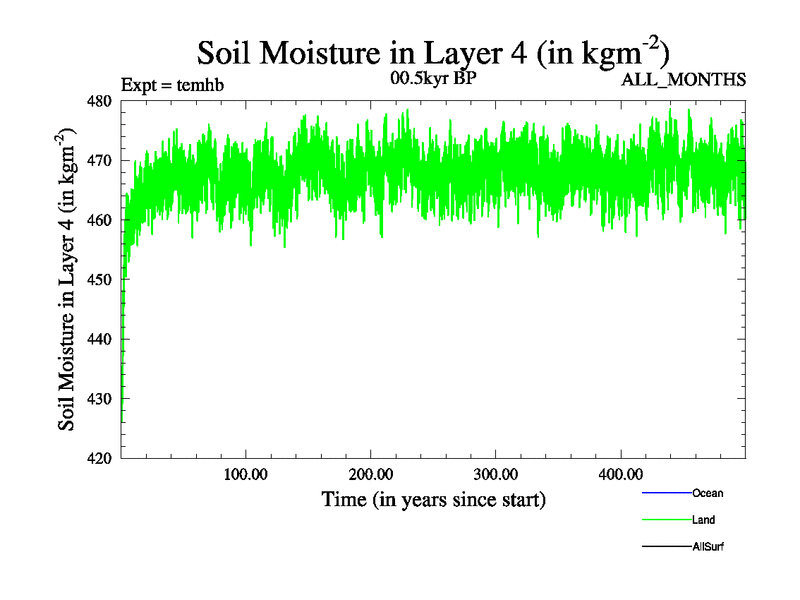Click the vertical y-axis title text
Viewport: 800px width, 600px height.
68,280
